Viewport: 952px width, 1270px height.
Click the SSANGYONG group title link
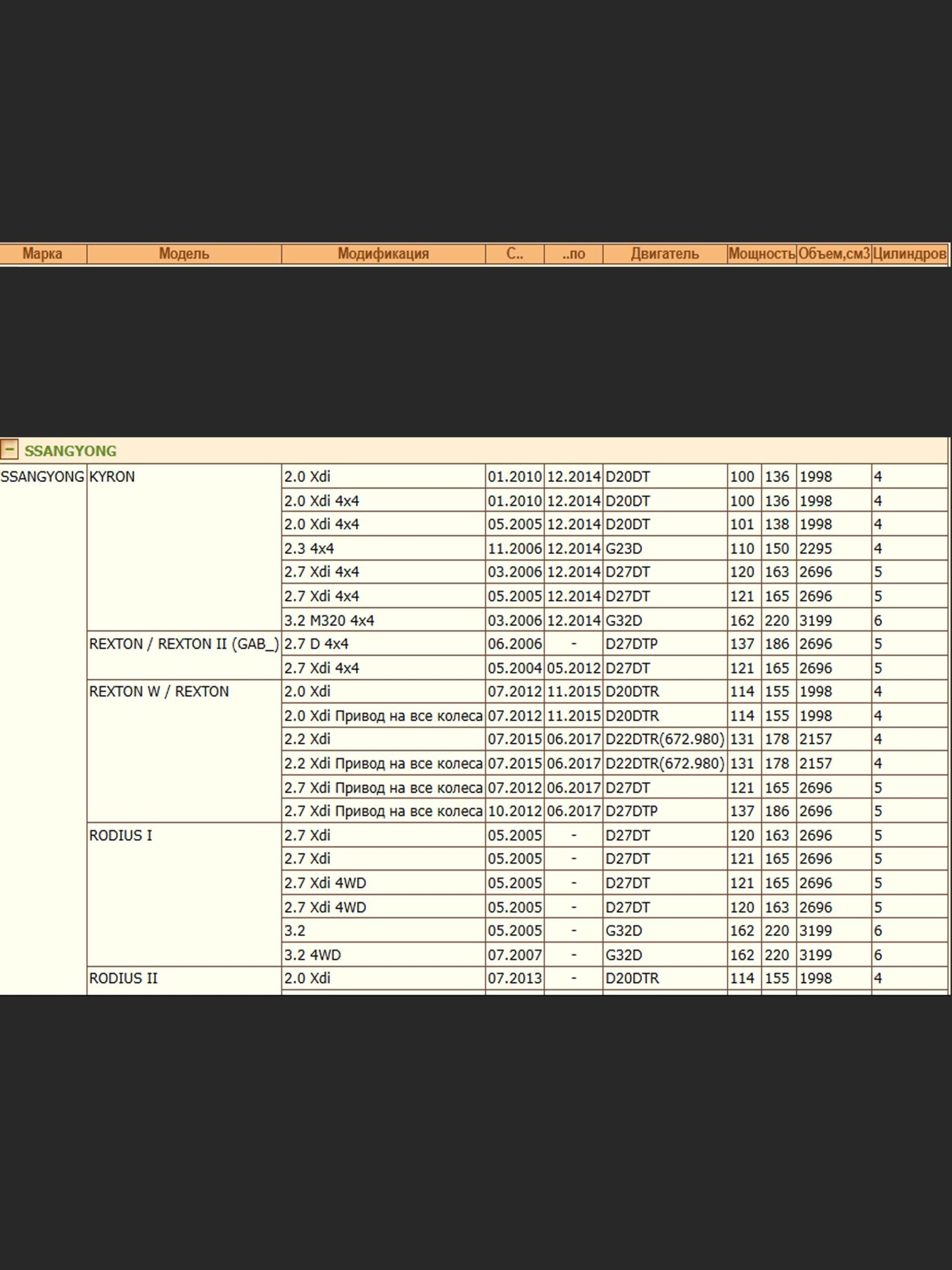pos(70,451)
